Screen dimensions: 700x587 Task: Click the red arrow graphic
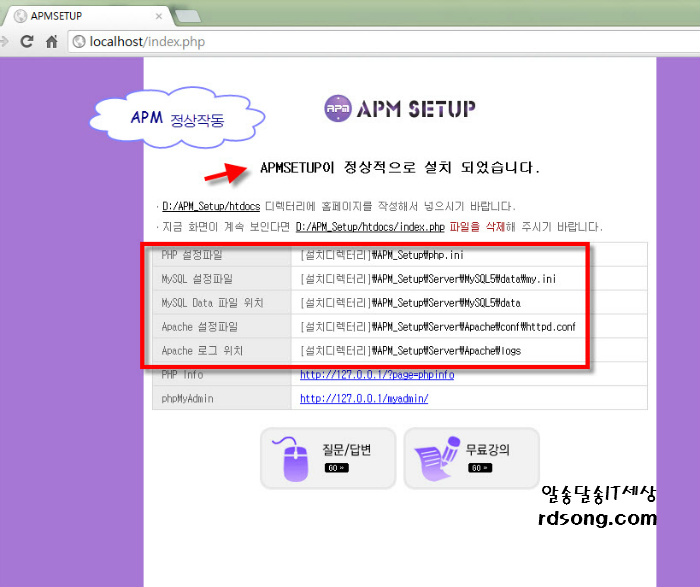click(227, 173)
